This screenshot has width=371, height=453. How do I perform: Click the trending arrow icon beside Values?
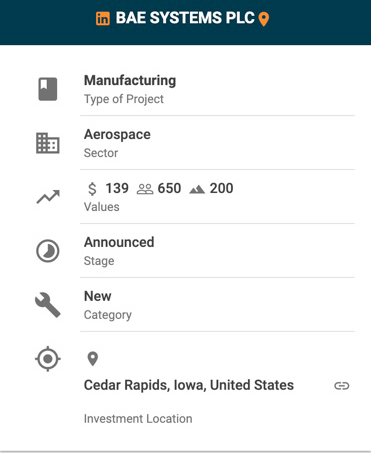click(x=48, y=197)
